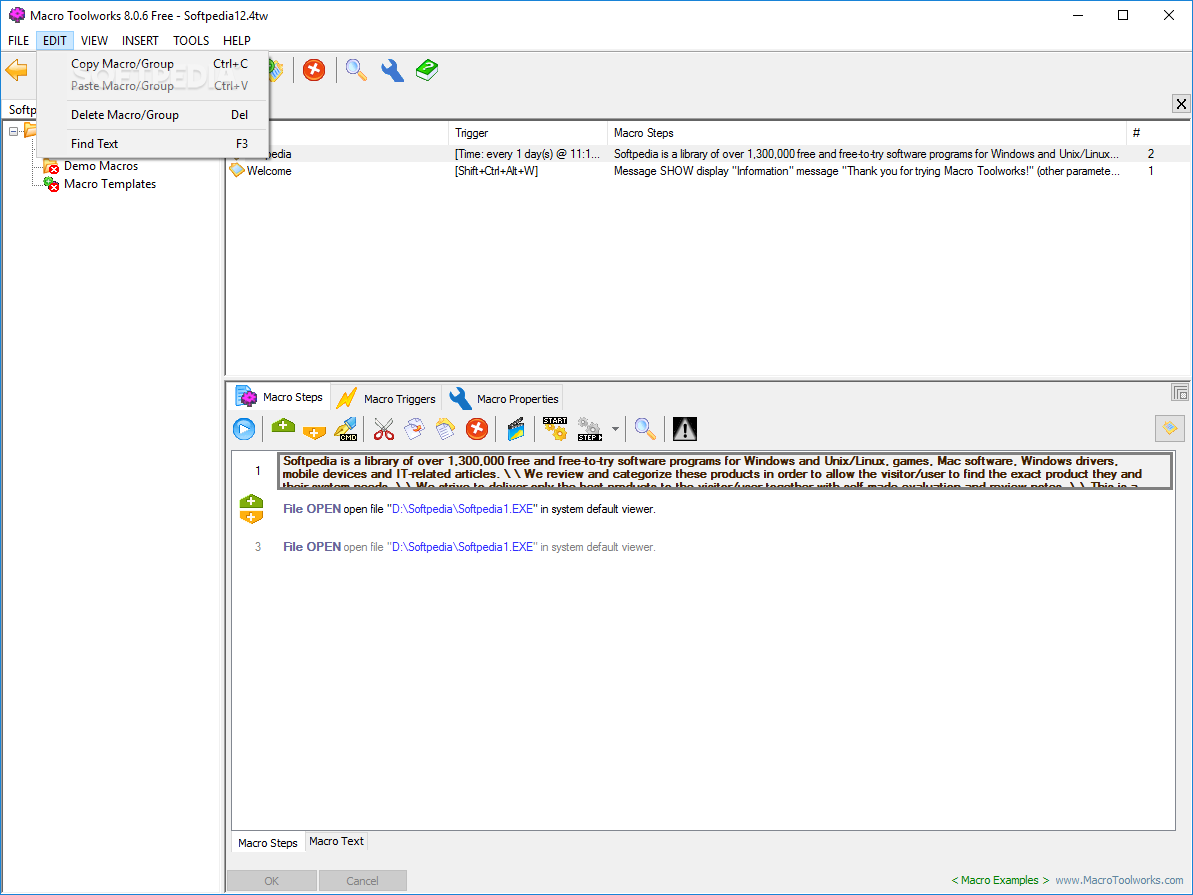
Task: Click the magnifier icon in steps toolbar
Action: tap(645, 429)
